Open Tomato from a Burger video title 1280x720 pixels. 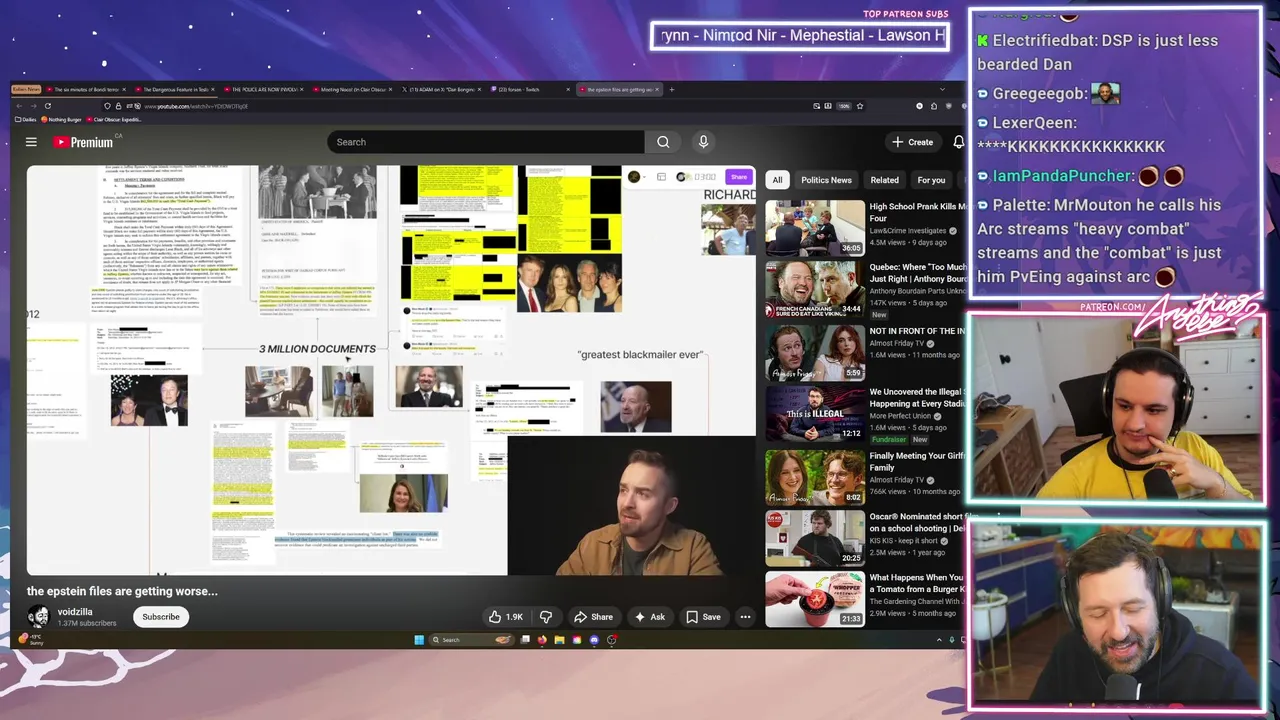(917, 583)
